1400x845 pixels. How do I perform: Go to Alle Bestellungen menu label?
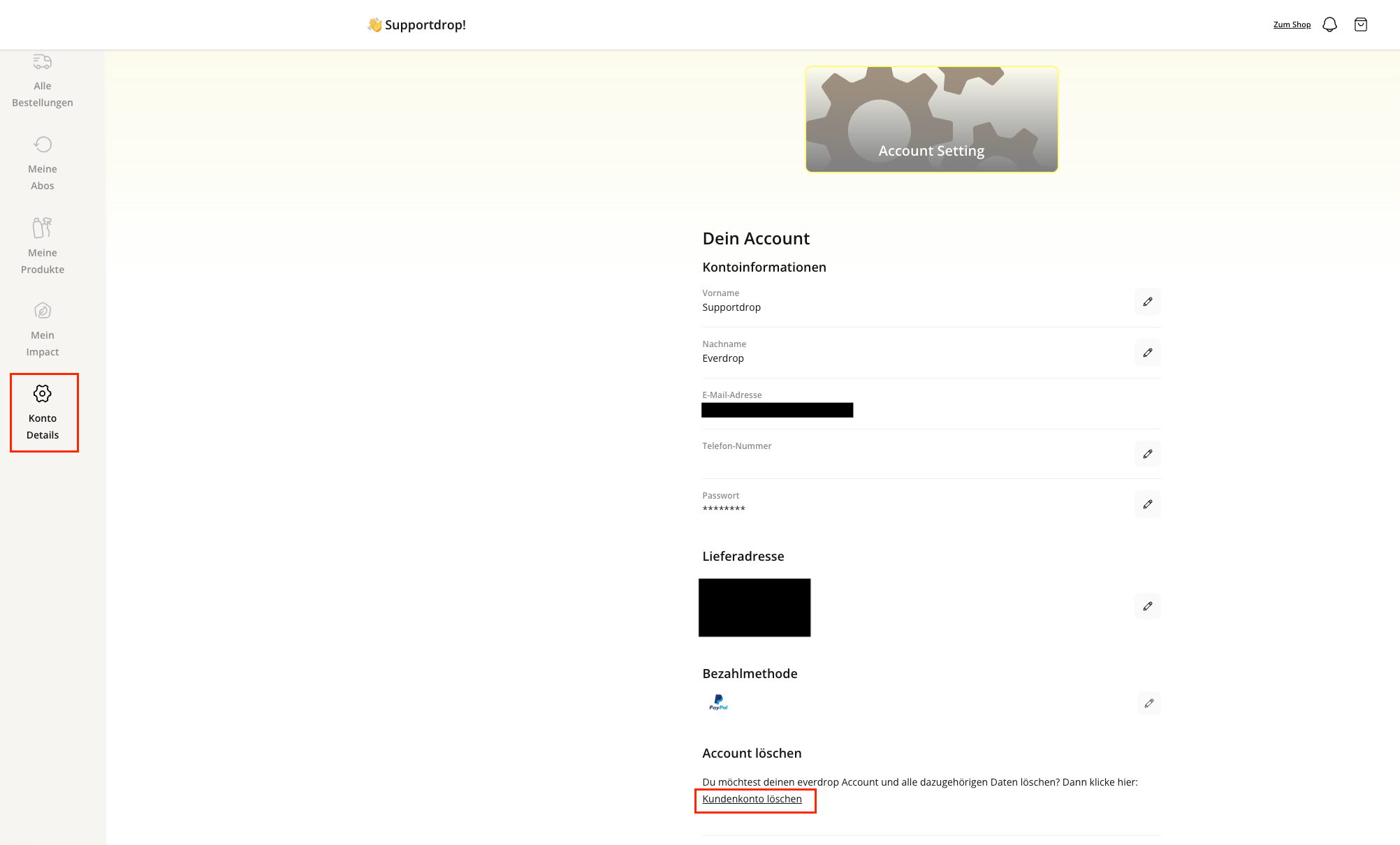(43, 94)
